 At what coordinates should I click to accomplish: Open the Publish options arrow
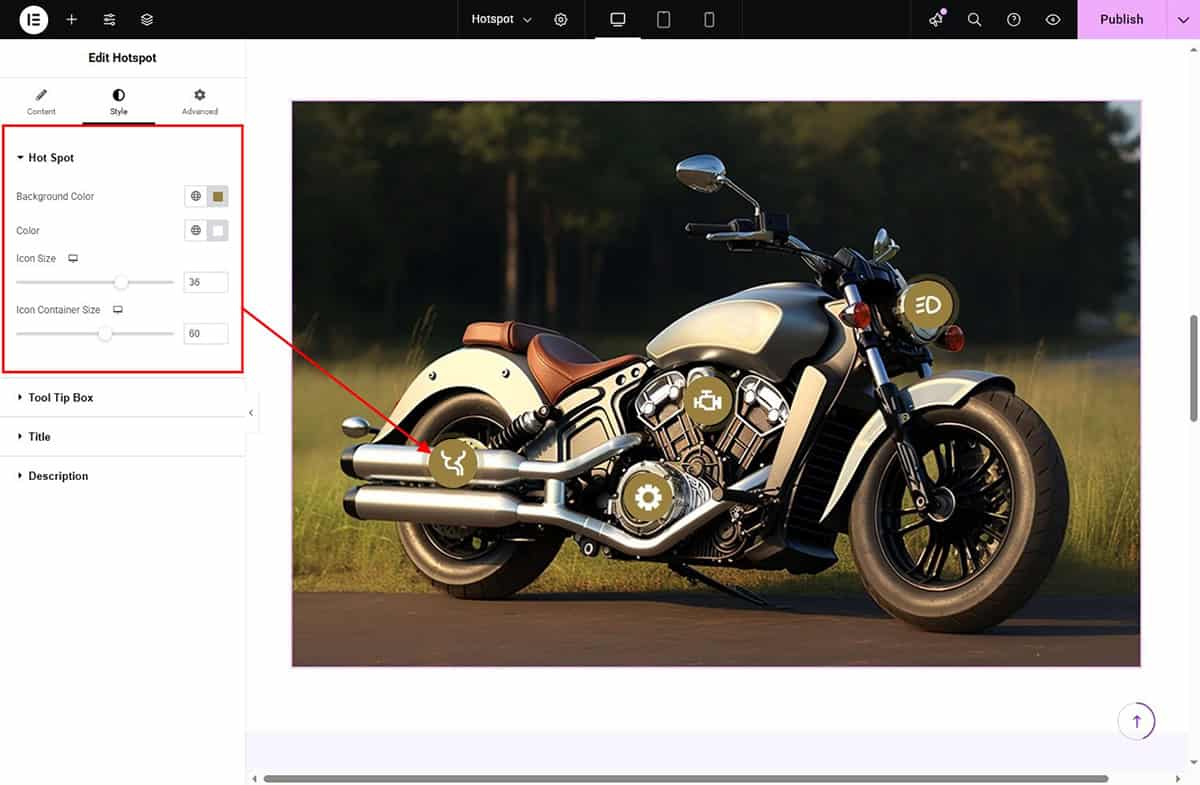1183,19
